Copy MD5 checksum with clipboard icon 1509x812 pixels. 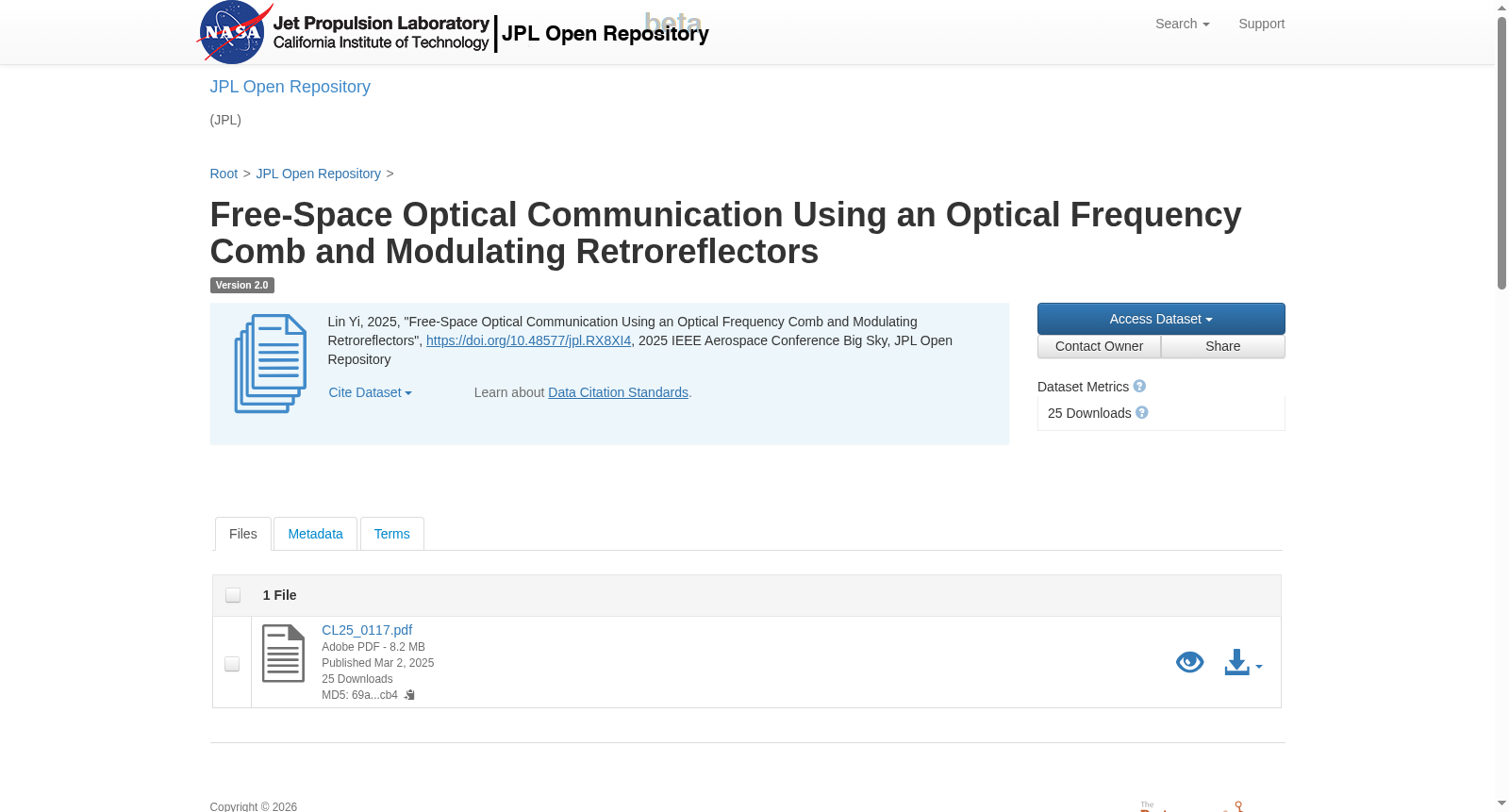point(409,695)
